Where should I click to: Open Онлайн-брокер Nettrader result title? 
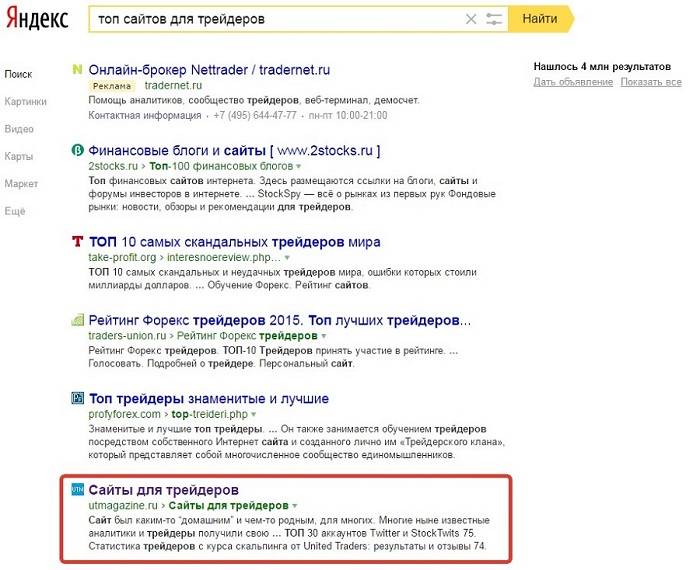209,70
